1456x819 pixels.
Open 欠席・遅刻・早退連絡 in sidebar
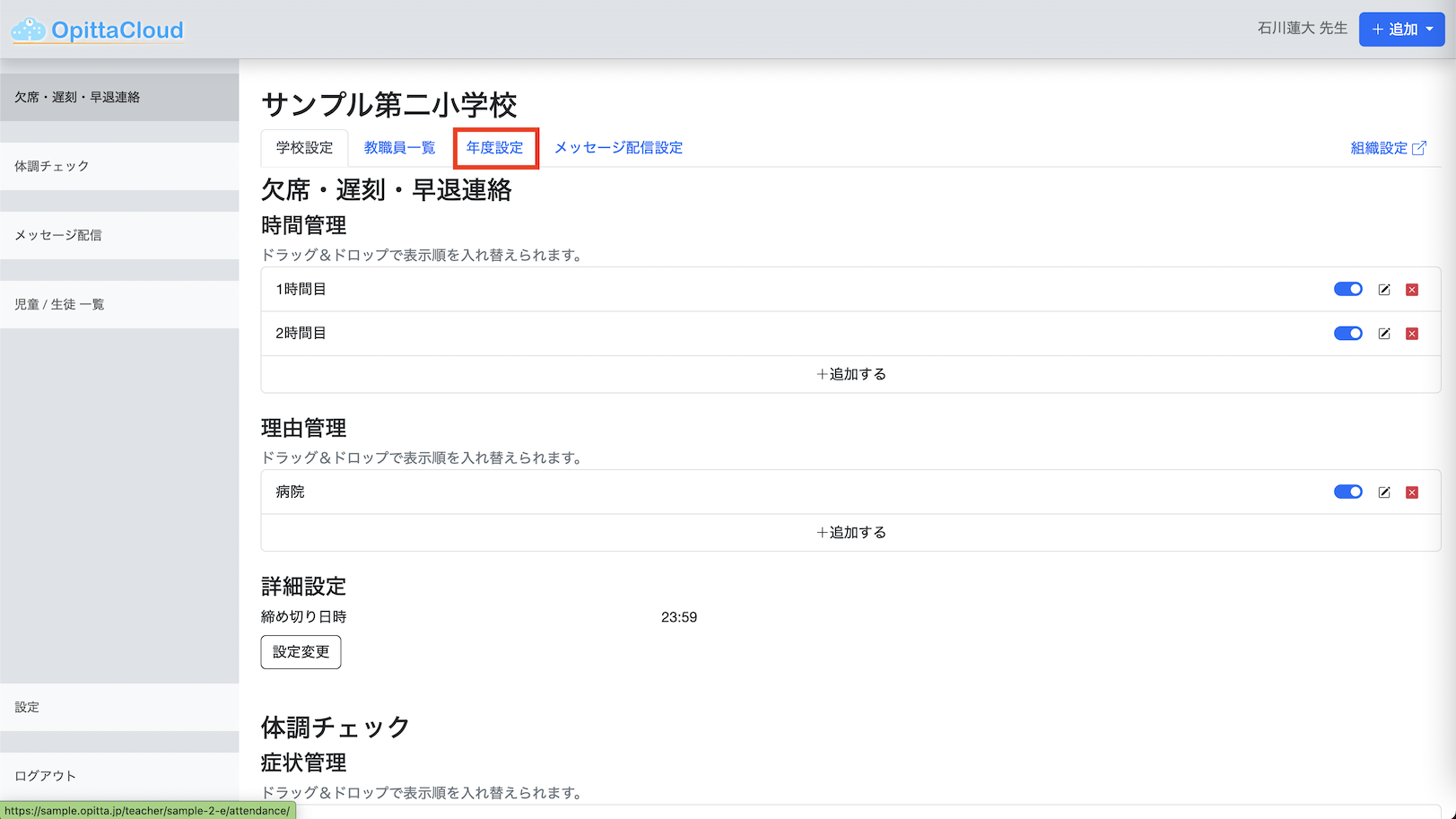pyautogui.click(x=119, y=97)
